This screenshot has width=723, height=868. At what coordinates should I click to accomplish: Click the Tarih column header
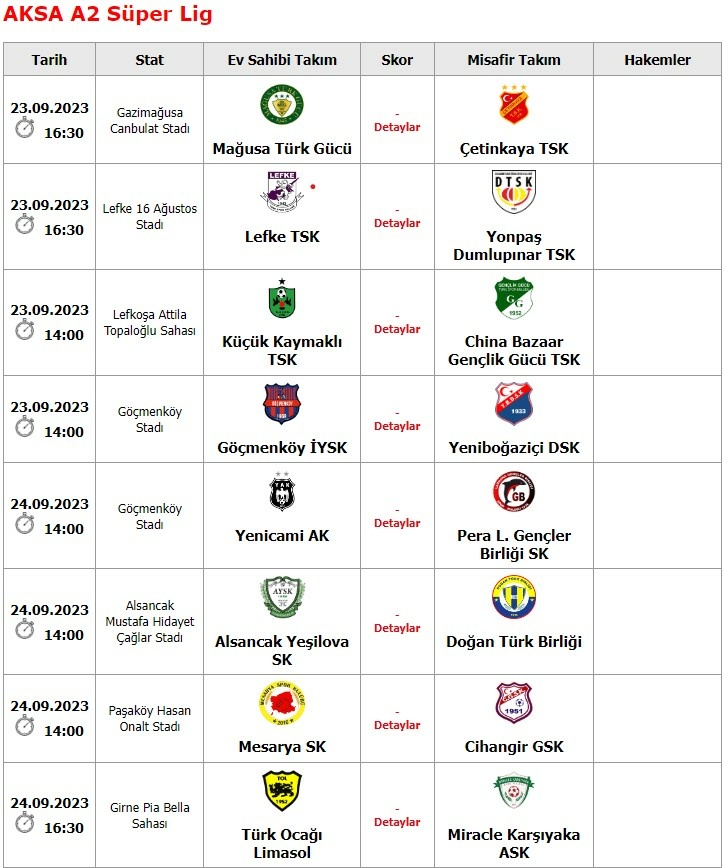[49, 60]
